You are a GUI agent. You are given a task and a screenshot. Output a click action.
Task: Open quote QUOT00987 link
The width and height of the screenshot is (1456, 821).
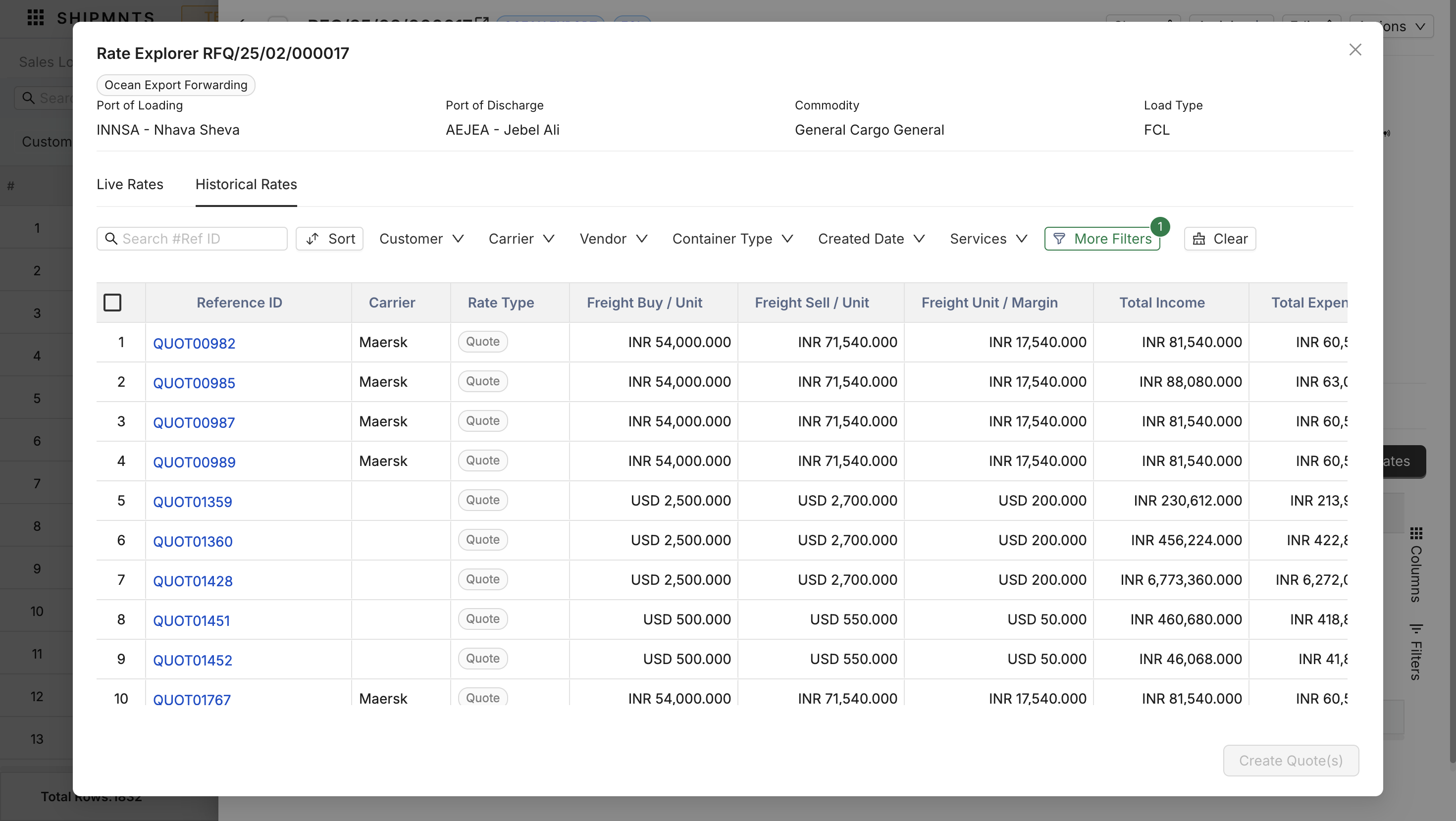tap(194, 422)
